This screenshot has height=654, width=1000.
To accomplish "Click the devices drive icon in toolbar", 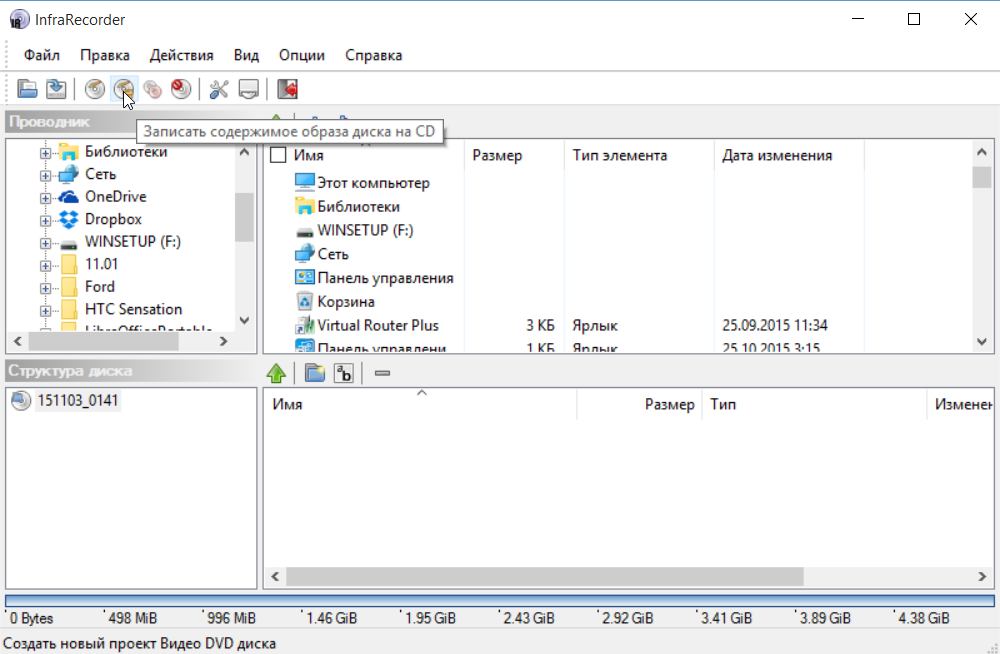I will 248,89.
